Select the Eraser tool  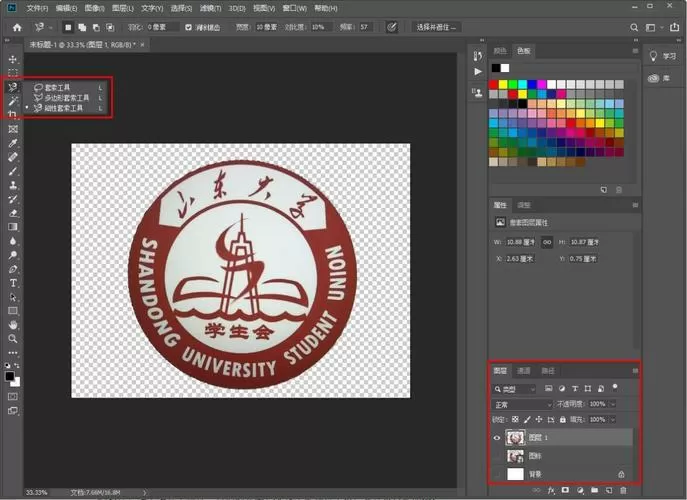point(13,213)
